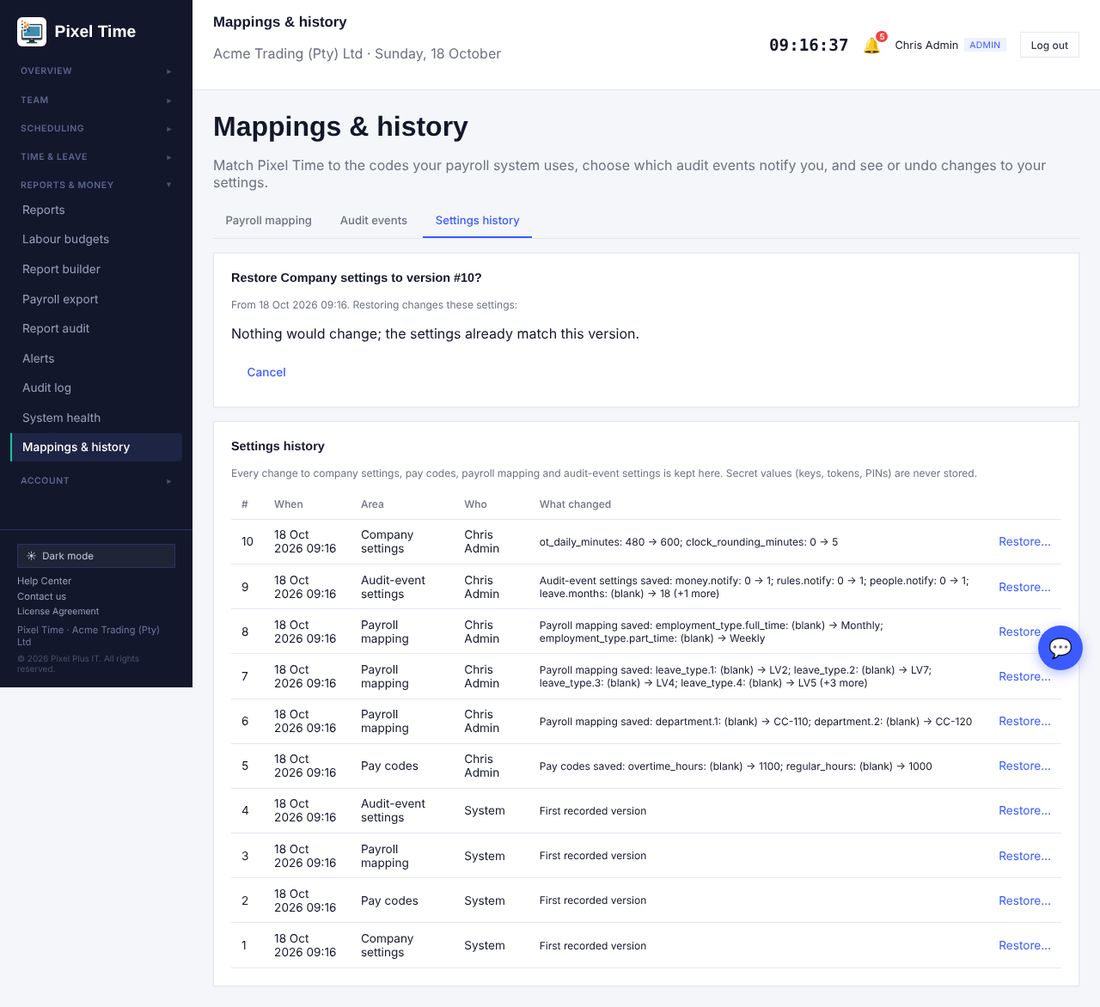Restore version 1 Company settings
The width and height of the screenshot is (1100, 1007).
coord(1024,946)
